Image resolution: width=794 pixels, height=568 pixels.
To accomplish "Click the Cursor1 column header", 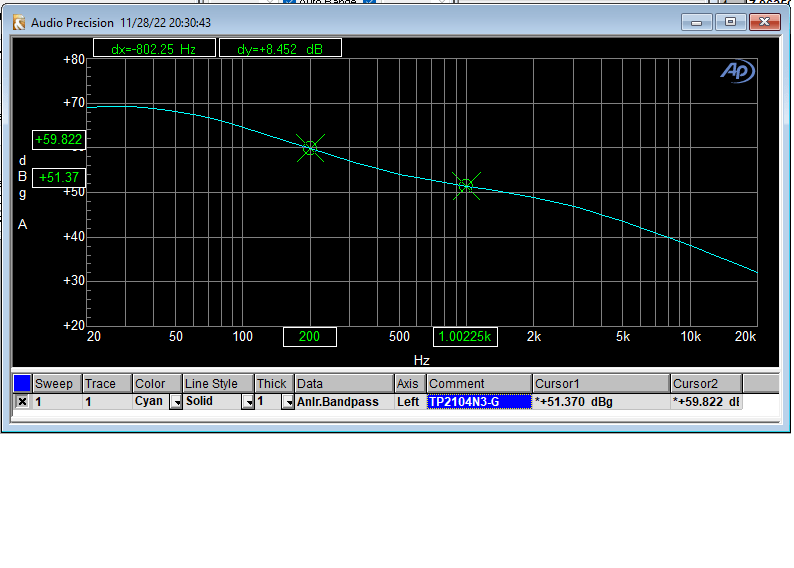I will pyautogui.click(x=601, y=384).
